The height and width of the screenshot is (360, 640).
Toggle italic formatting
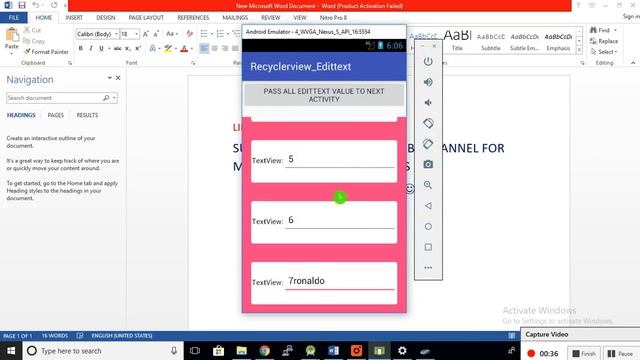coord(91,49)
